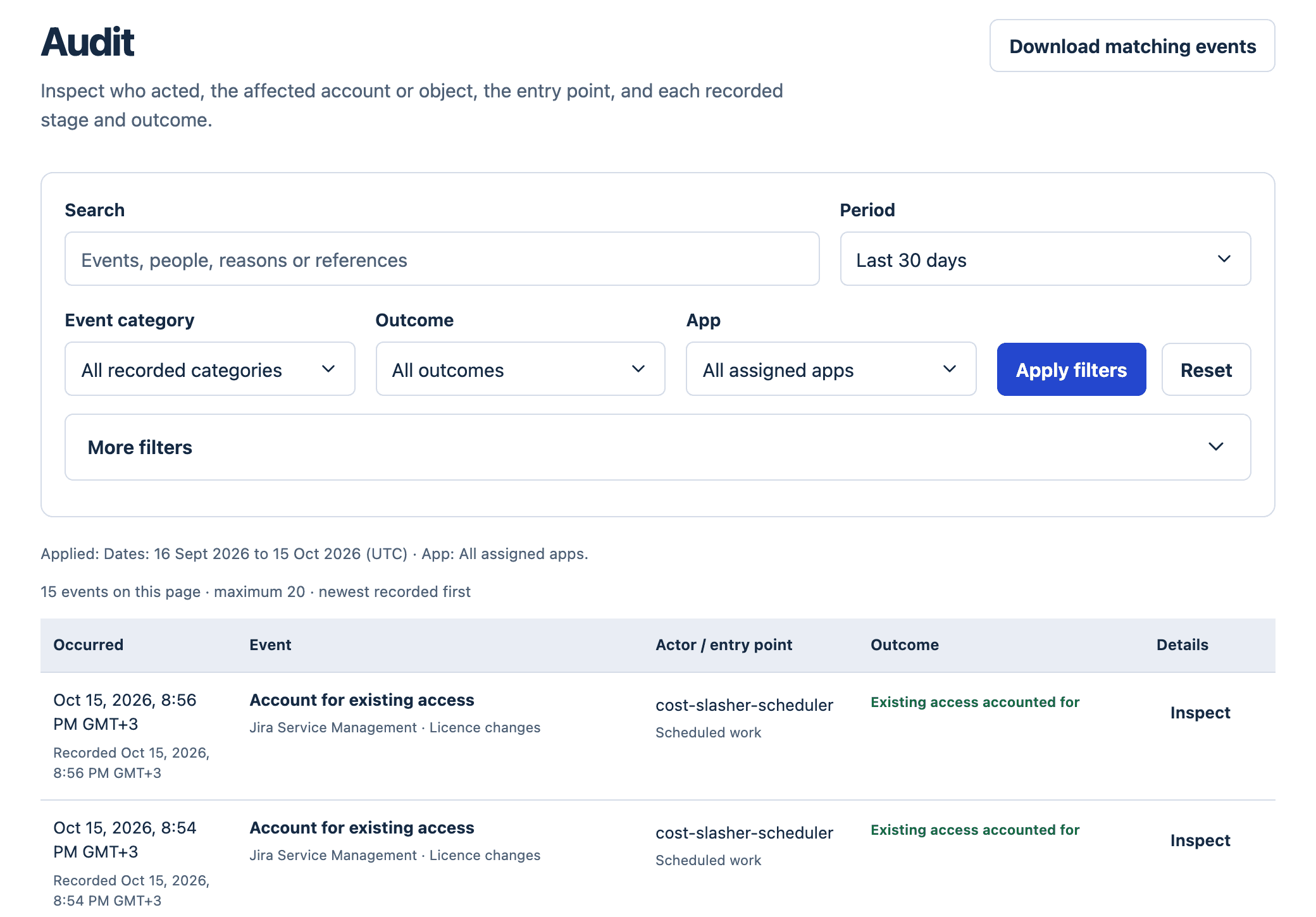Expand the More filters section

click(x=658, y=447)
